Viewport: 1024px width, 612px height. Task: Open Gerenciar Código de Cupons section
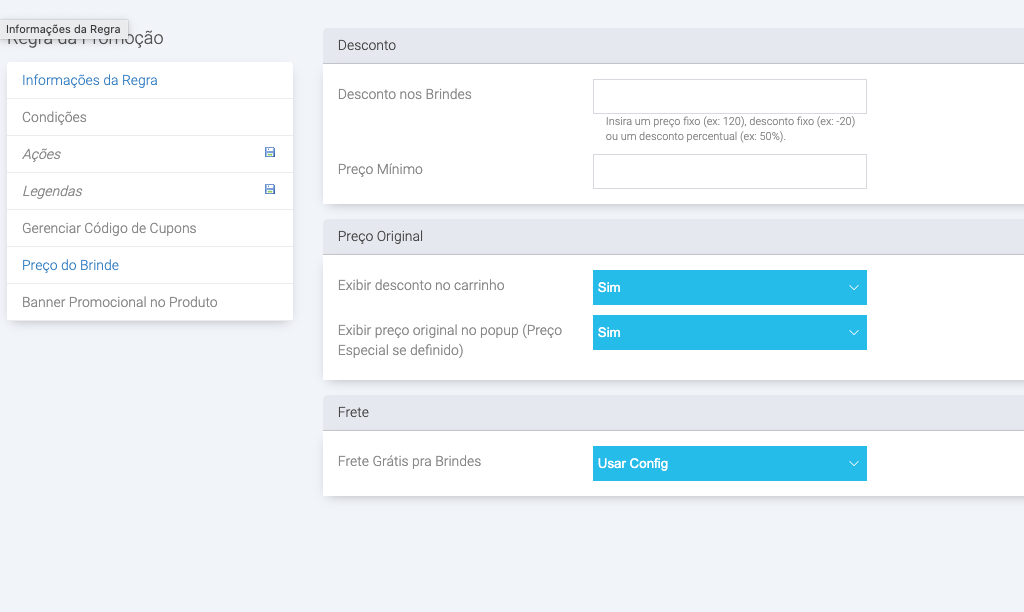pyautogui.click(x=109, y=228)
